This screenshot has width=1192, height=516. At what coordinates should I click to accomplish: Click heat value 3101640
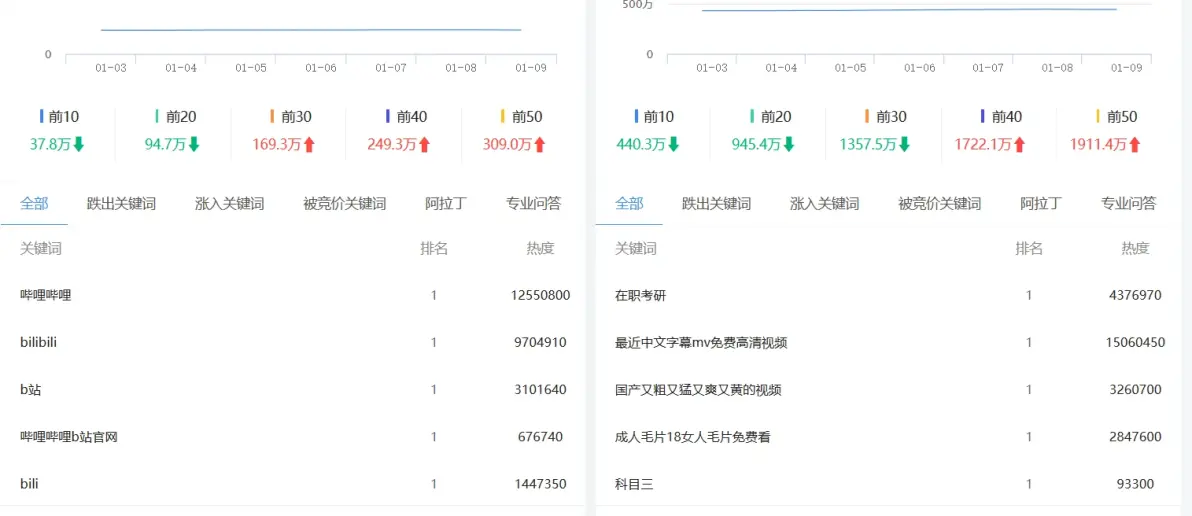[541, 390]
